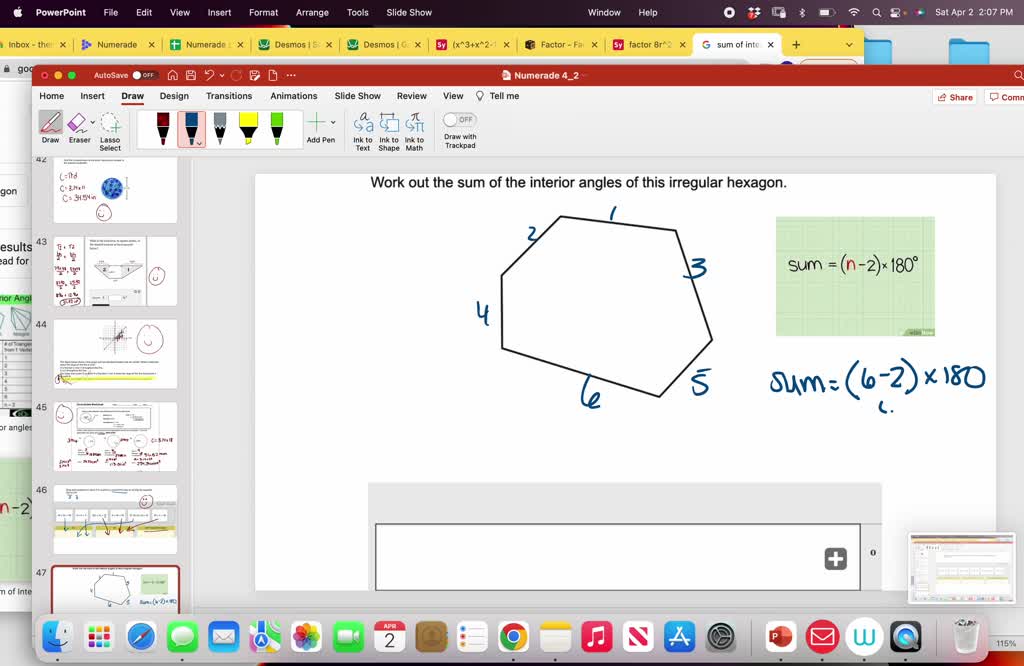Image resolution: width=1024 pixels, height=666 pixels.
Task: Pick the gray pencil tool
Action: tap(220, 128)
